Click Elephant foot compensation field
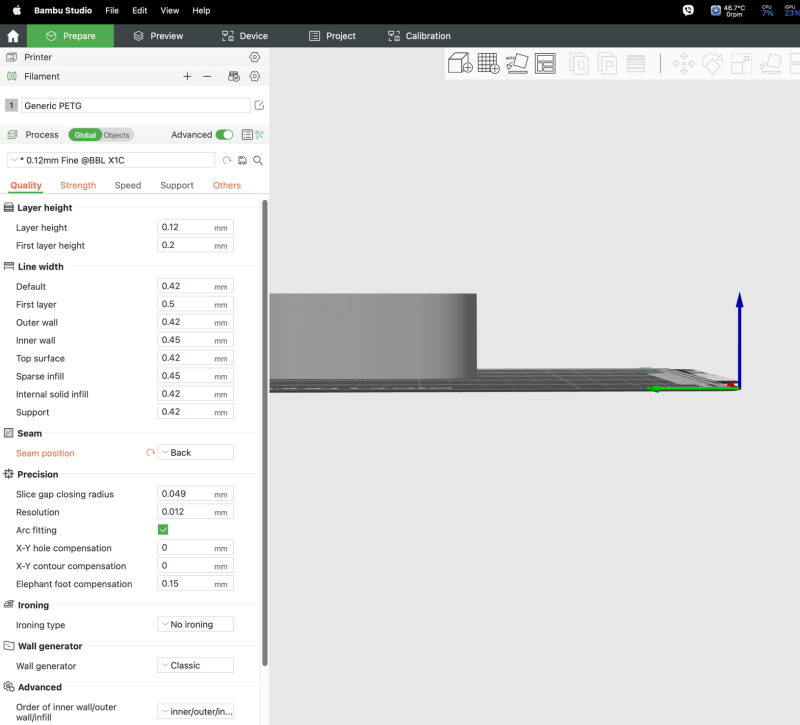This screenshot has width=800, height=725. pos(195,583)
